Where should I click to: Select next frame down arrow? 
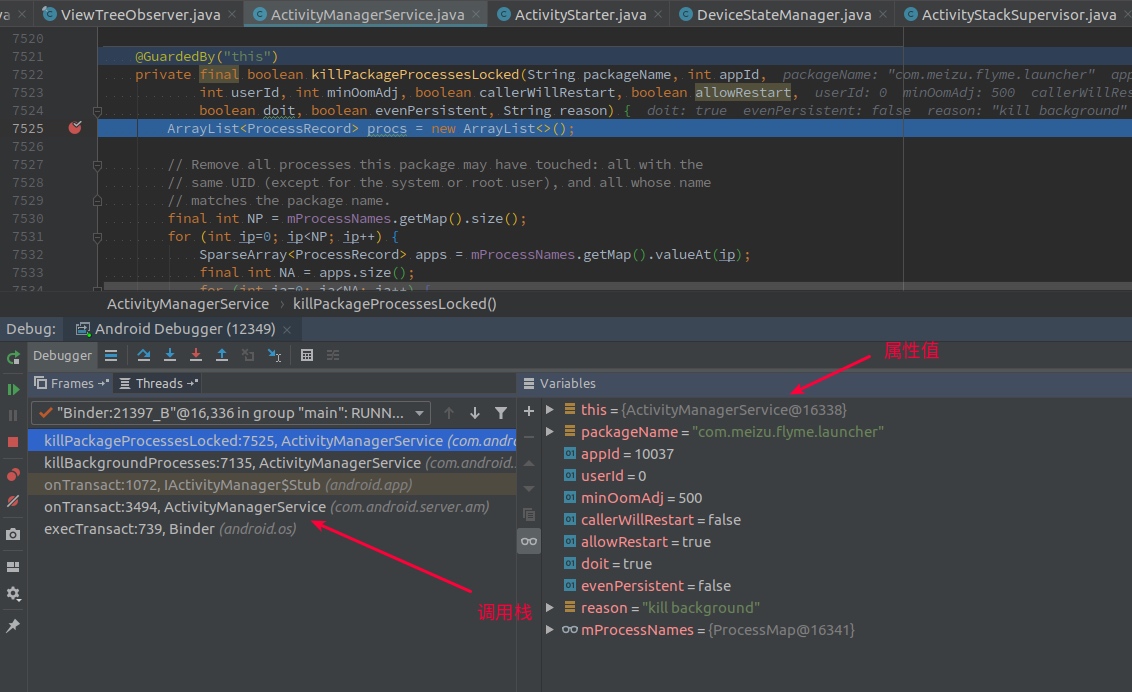(x=475, y=413)
